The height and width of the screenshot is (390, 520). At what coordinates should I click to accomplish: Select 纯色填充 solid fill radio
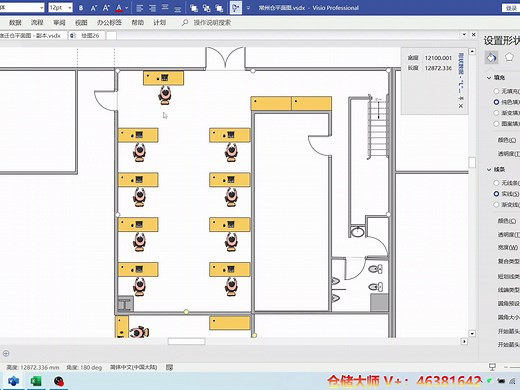tap(496, 102)
